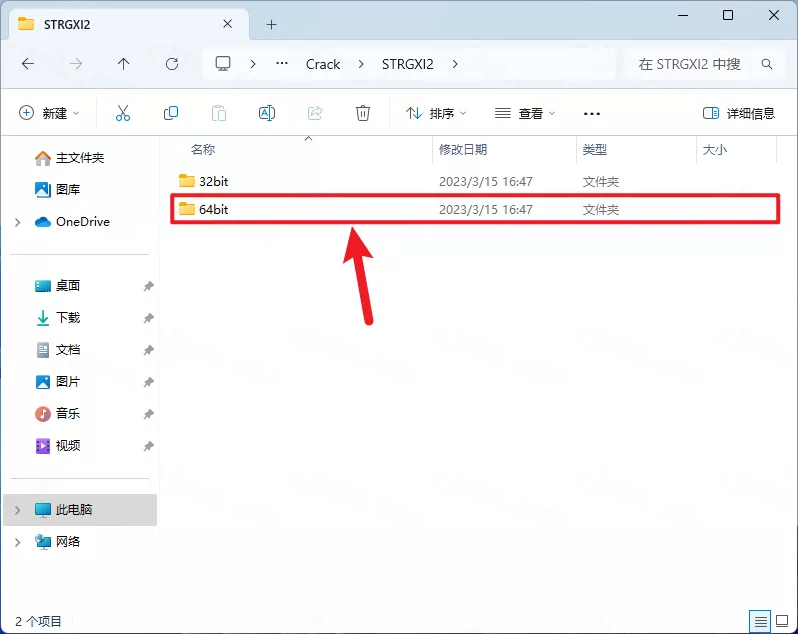Select the 64bit folder
Viewport: 798px width, 634px height.
click(214, 210)
